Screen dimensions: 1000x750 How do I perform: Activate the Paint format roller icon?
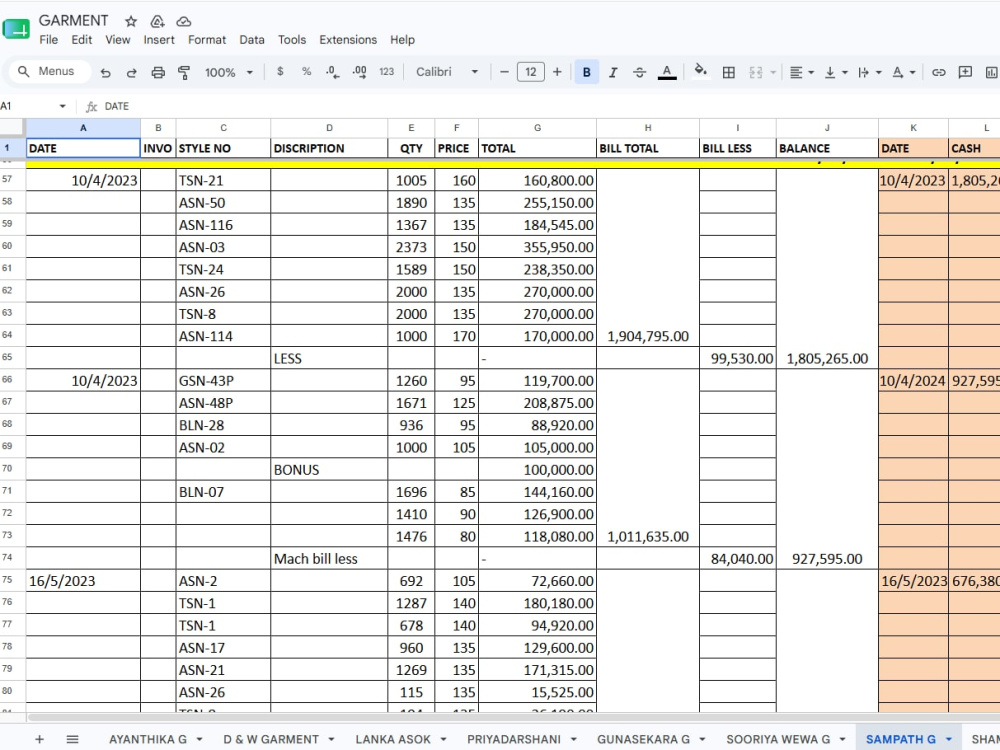pyautogui.click(x=184, y=73)
